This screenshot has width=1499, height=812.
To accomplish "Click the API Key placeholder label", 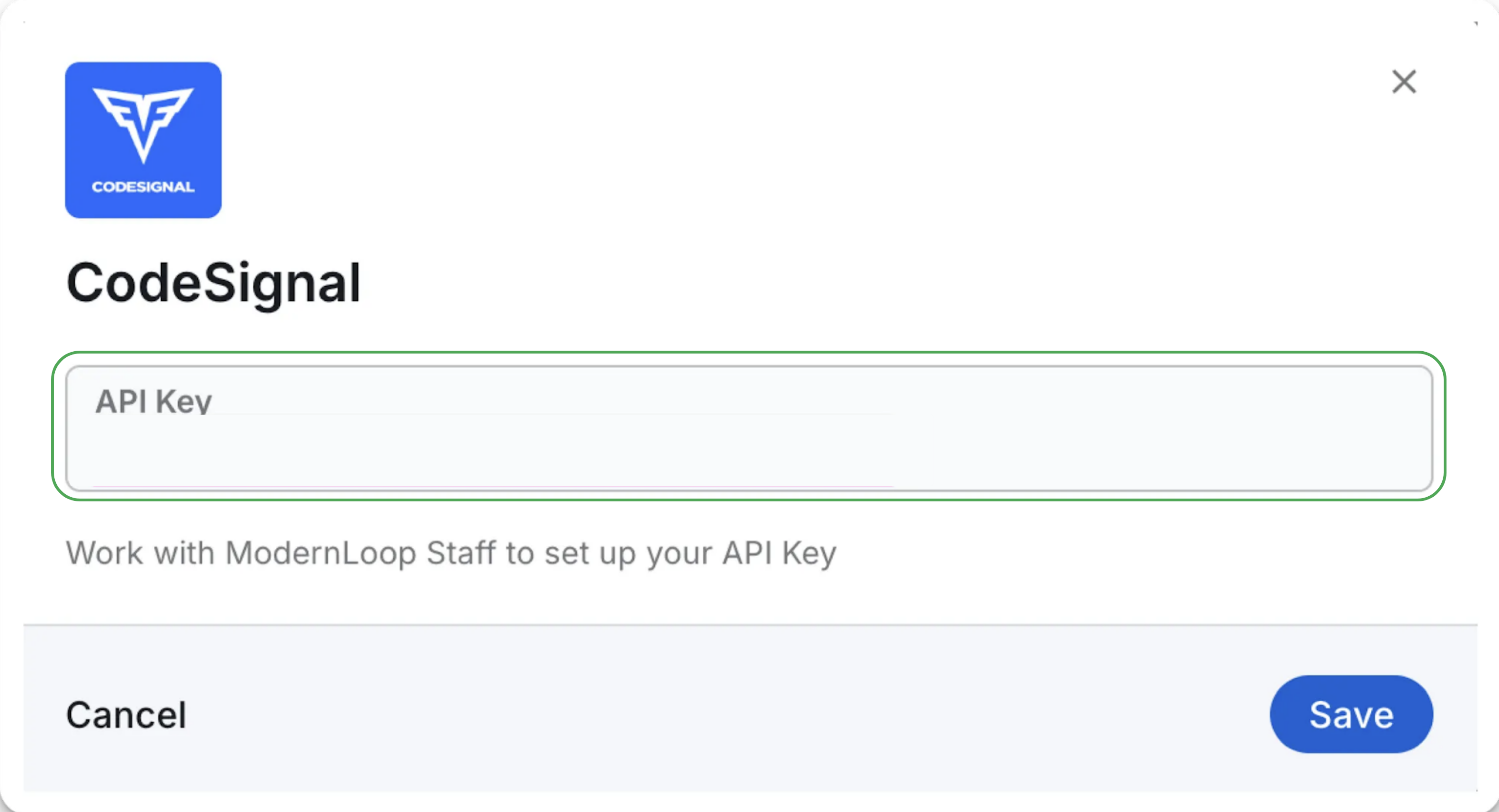I will tap(154, 401).
